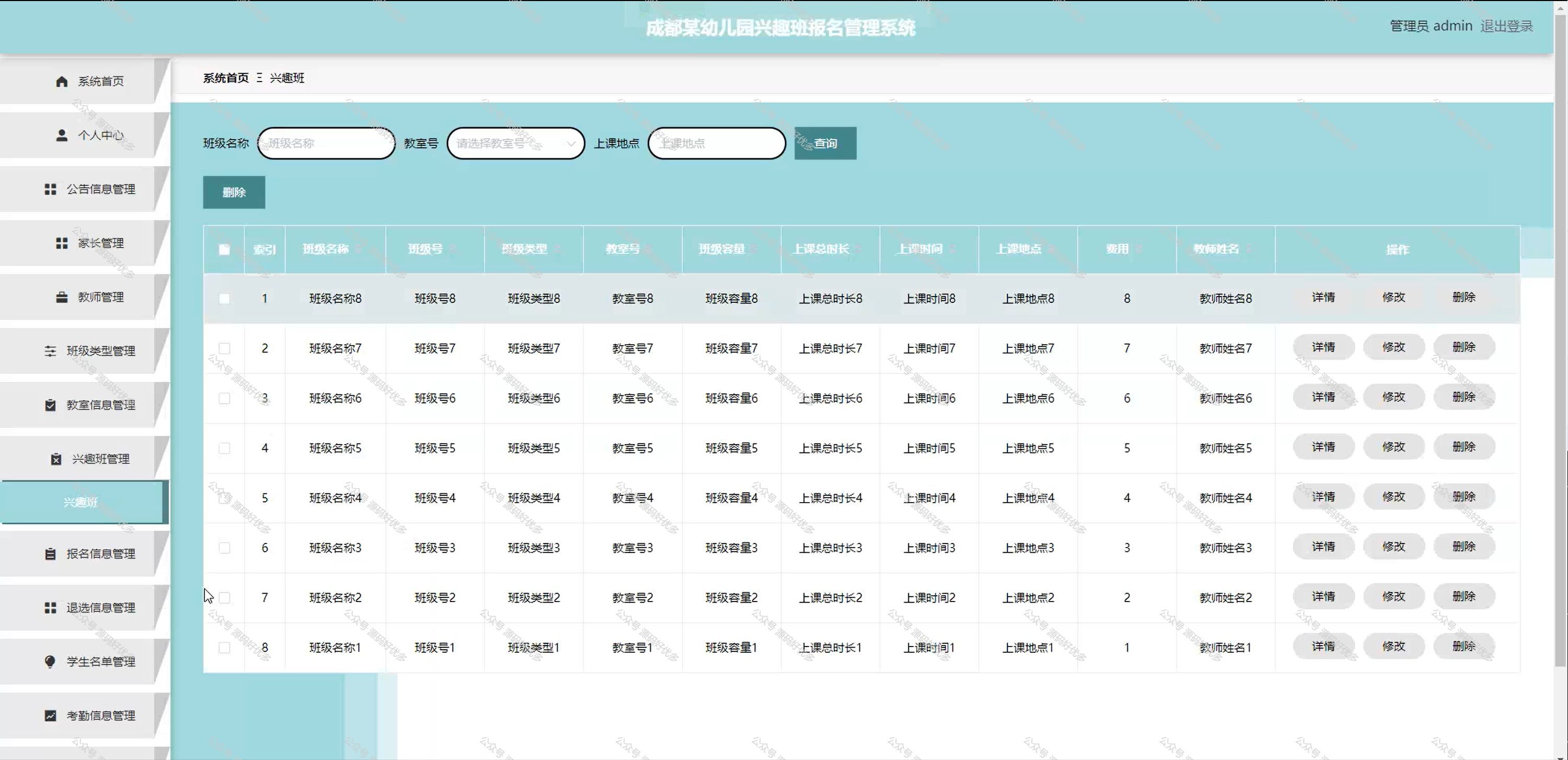Click the cell 教室号2
This screenshot has width=1568, height=760.
pos(633,598)
